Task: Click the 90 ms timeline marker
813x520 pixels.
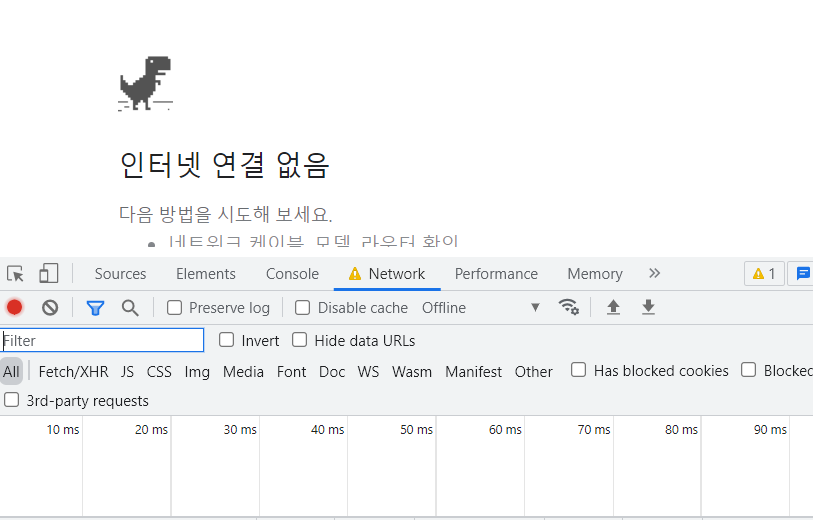Action: [x=770, y=430]
